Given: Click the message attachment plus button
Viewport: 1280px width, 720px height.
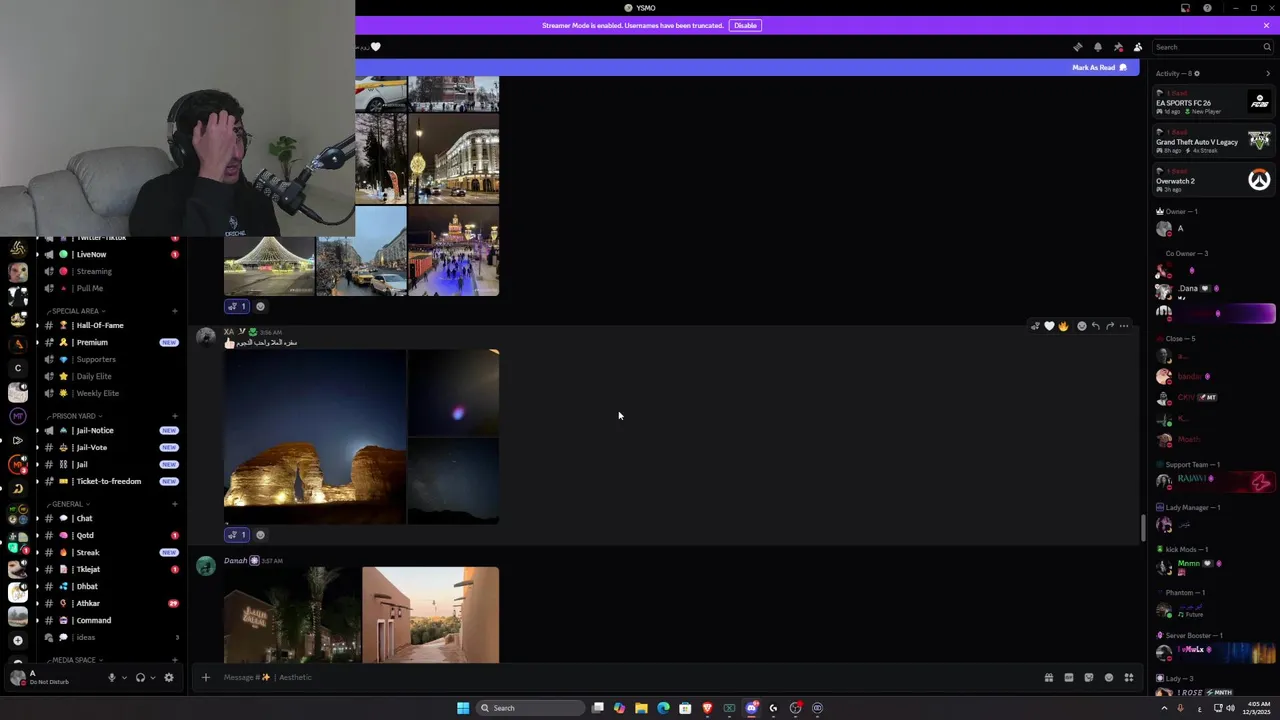Looking at the screenshot, I should point(205,677).
